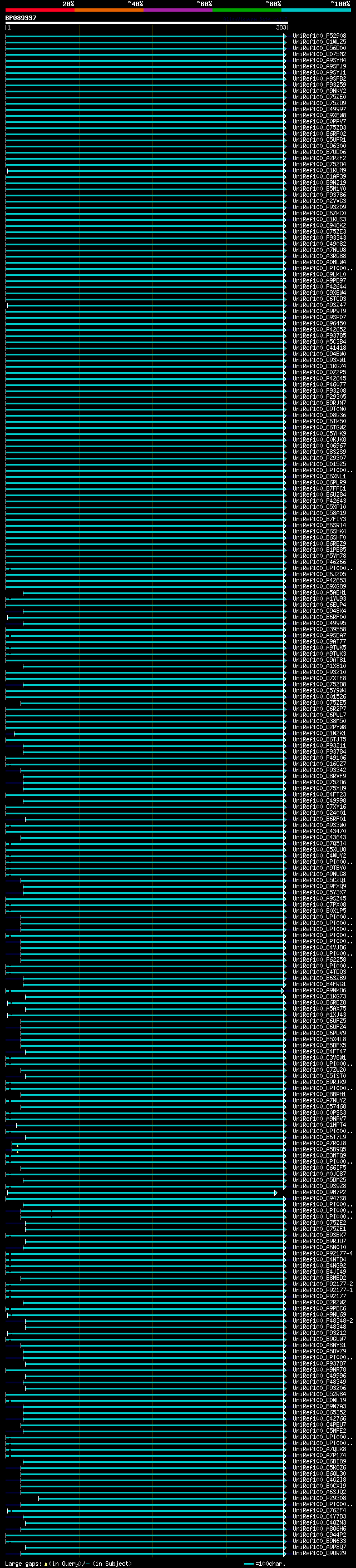356x1568 pixels.
Task: Select the UniRef100_B6RF02 label
Action: coord(319,133)
